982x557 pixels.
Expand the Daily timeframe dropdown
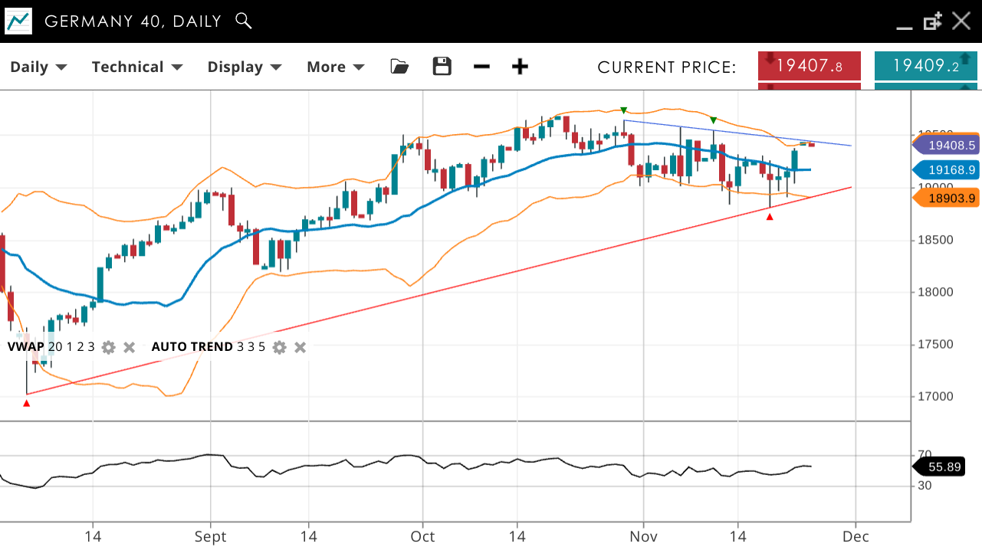coord(38,67)
